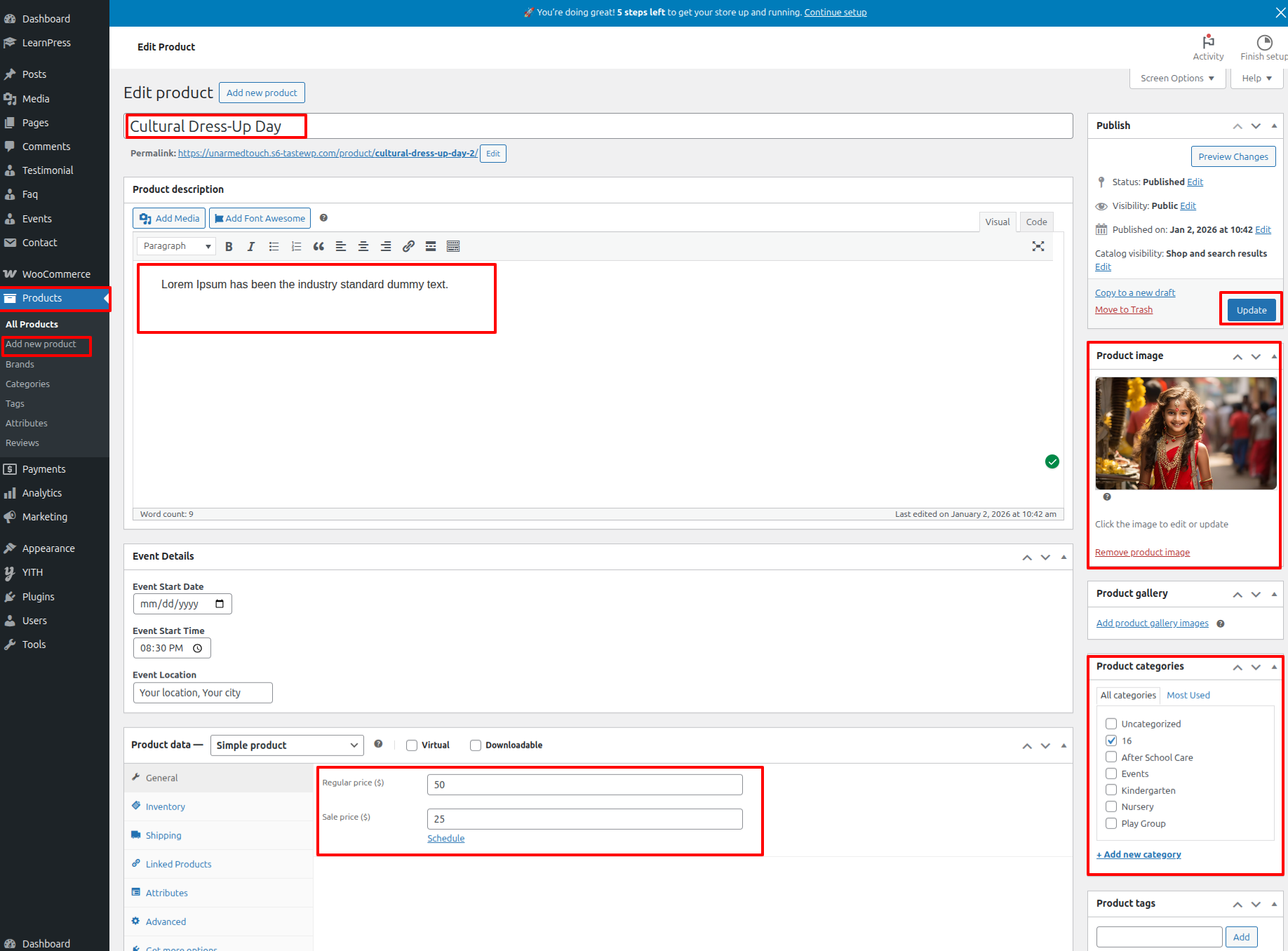Switch to the Code editor tab
This screenshot has height=951, width=1288.
click(x=1036, y=222)
